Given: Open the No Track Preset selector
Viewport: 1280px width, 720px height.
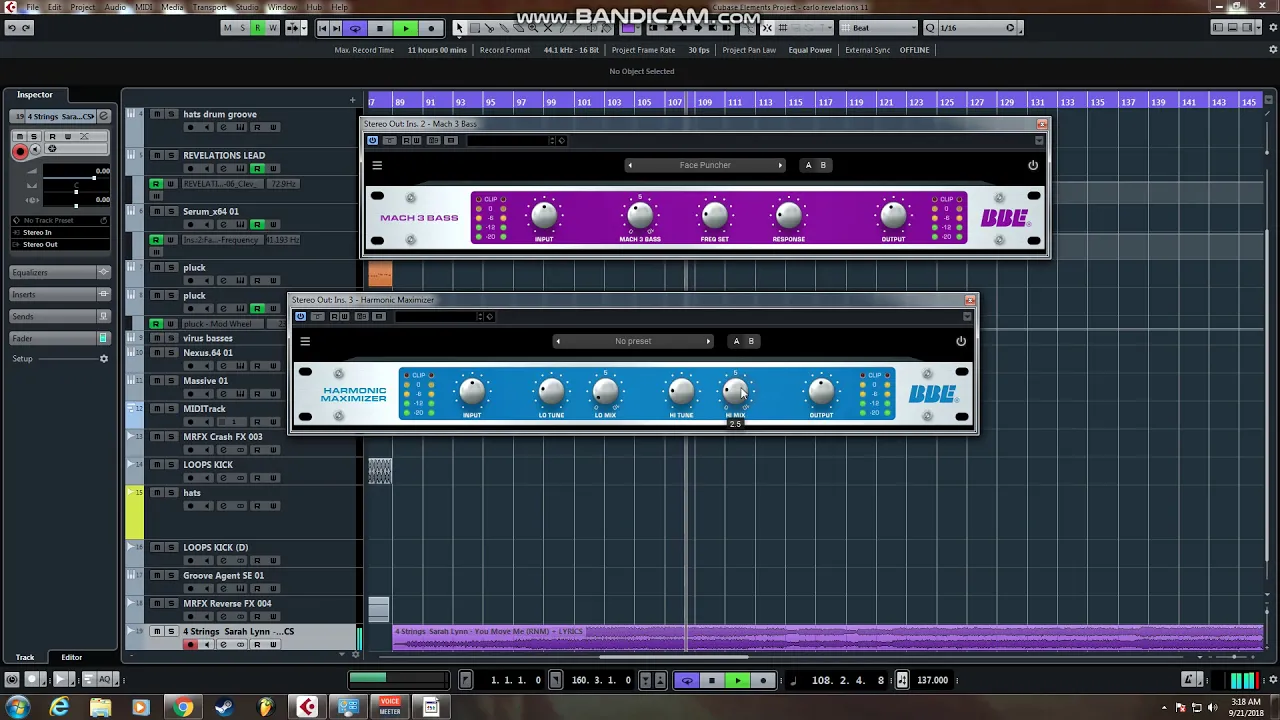Looking at the screenshot, I should (x=62, y=220).
